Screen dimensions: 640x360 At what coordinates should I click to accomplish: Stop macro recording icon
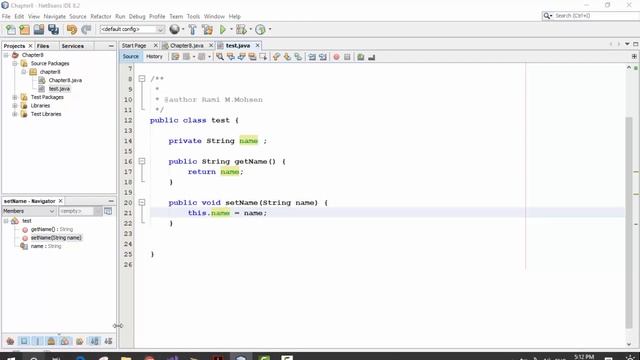(347, 57)
